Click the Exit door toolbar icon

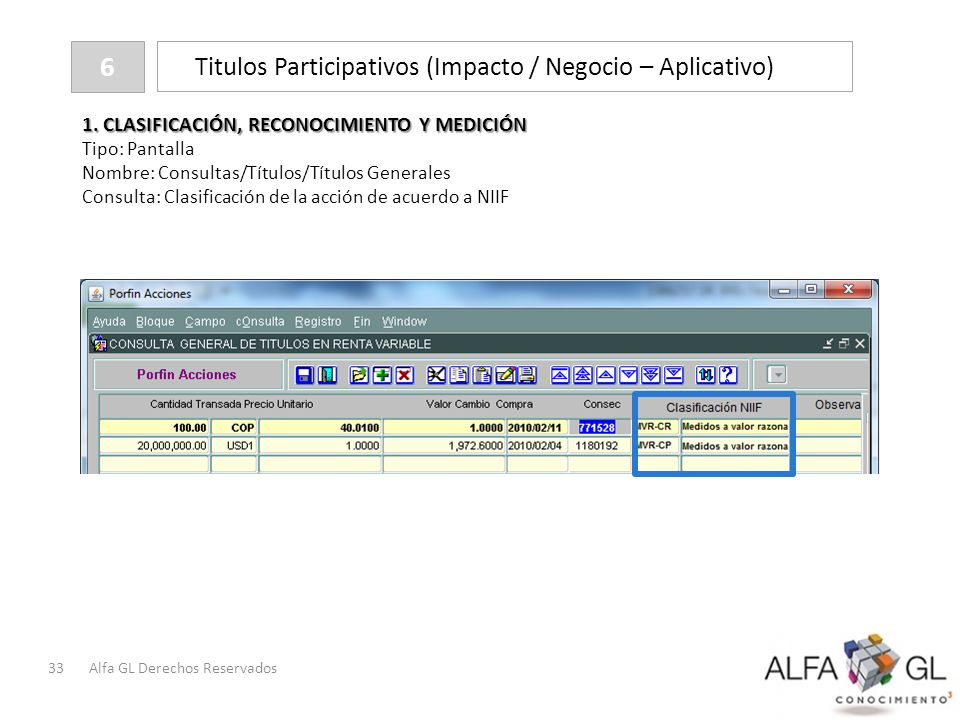point(327,375)
